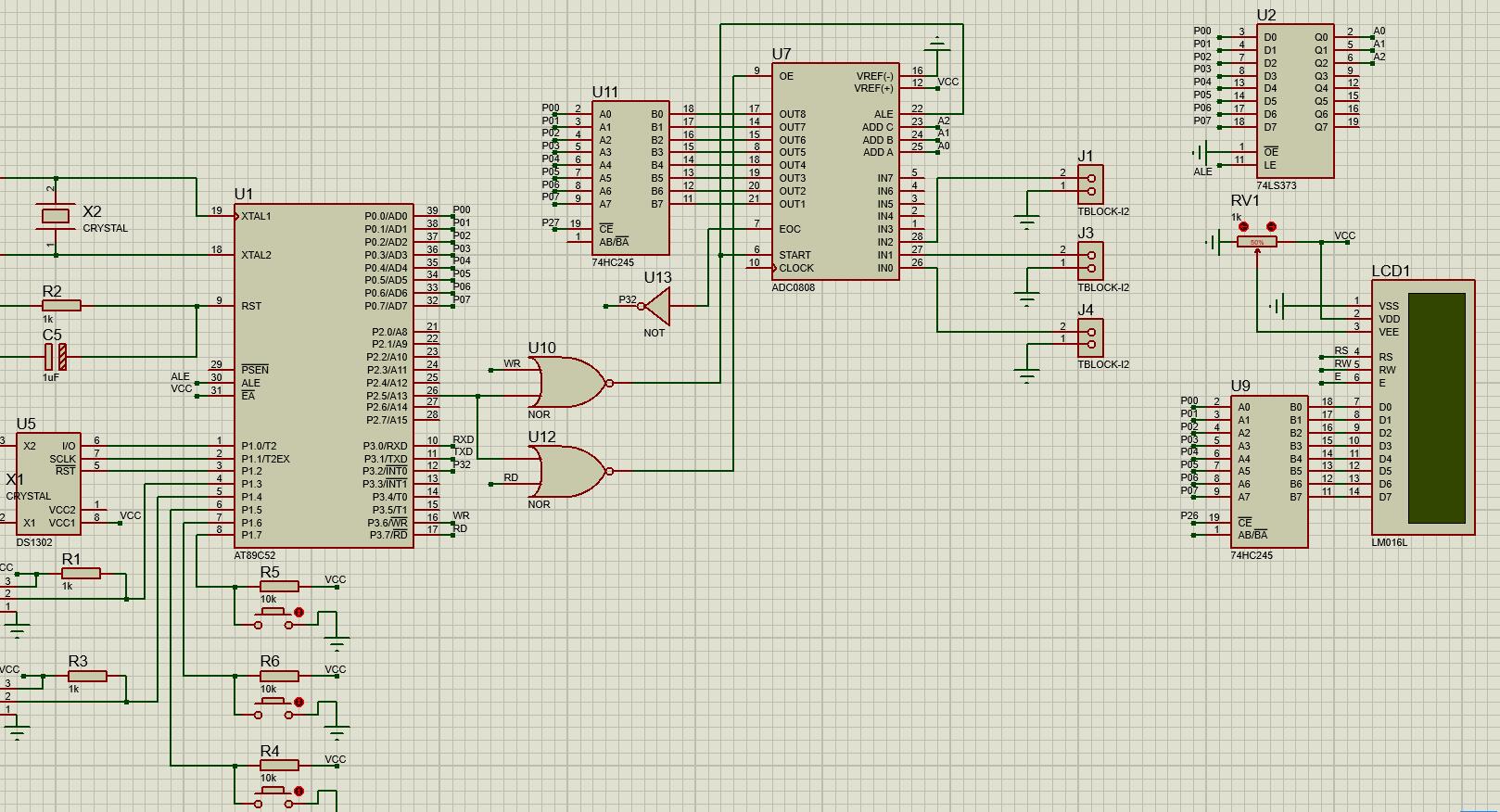Select the J3 terminal block
Screen dimensions: 1500x812
pos(1090,260)
